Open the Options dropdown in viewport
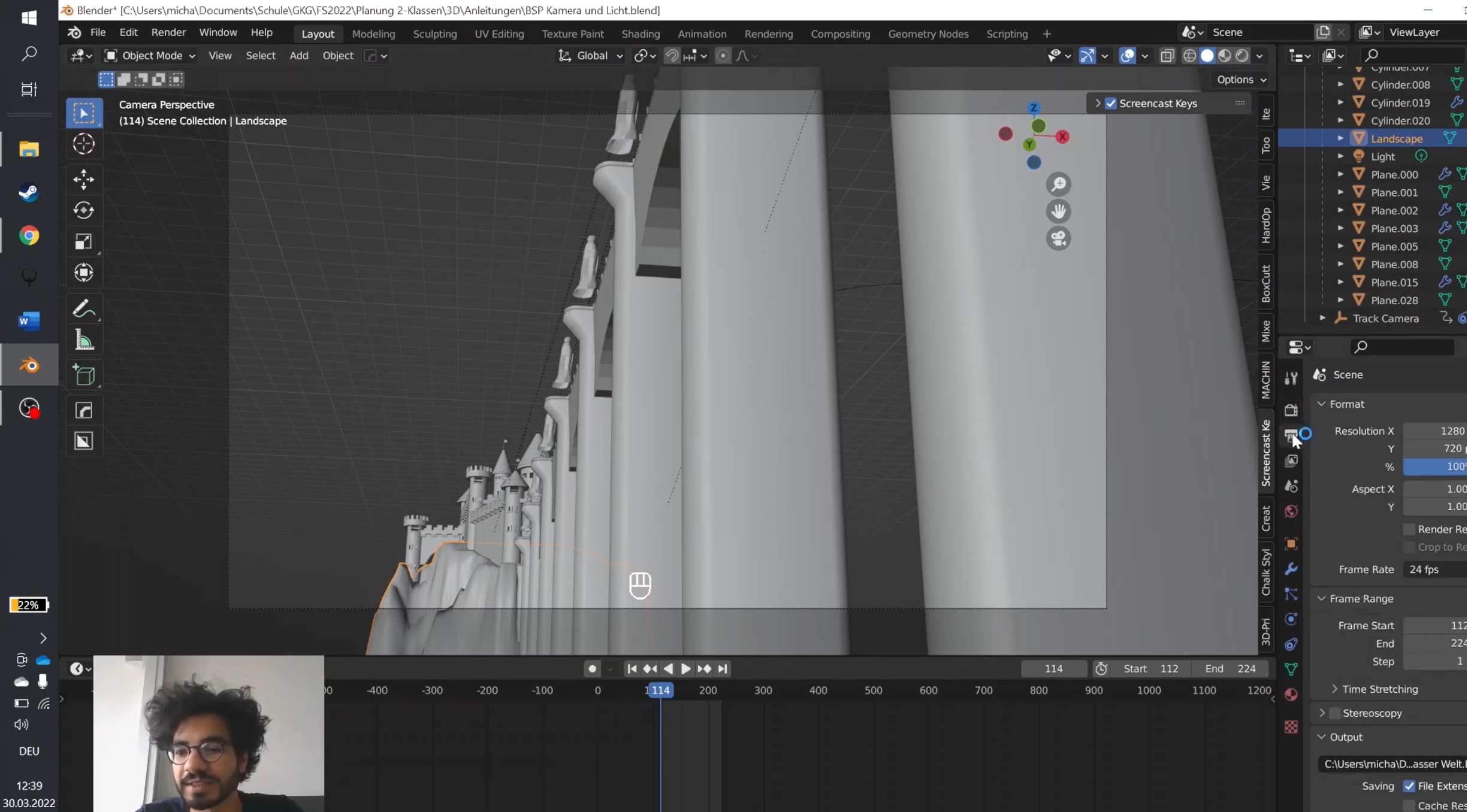Screen dimensions: 1468x812 (x=1242, y=80)
